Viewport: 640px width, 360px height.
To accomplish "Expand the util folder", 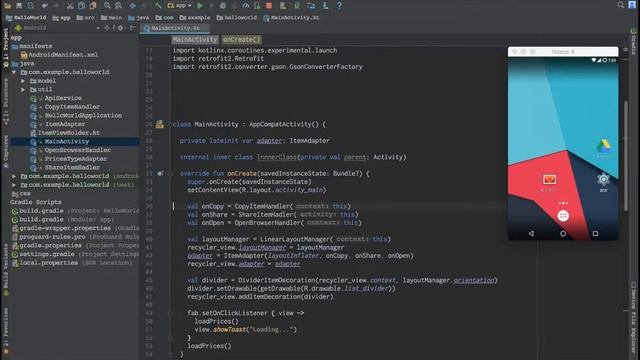I will 23,89.
